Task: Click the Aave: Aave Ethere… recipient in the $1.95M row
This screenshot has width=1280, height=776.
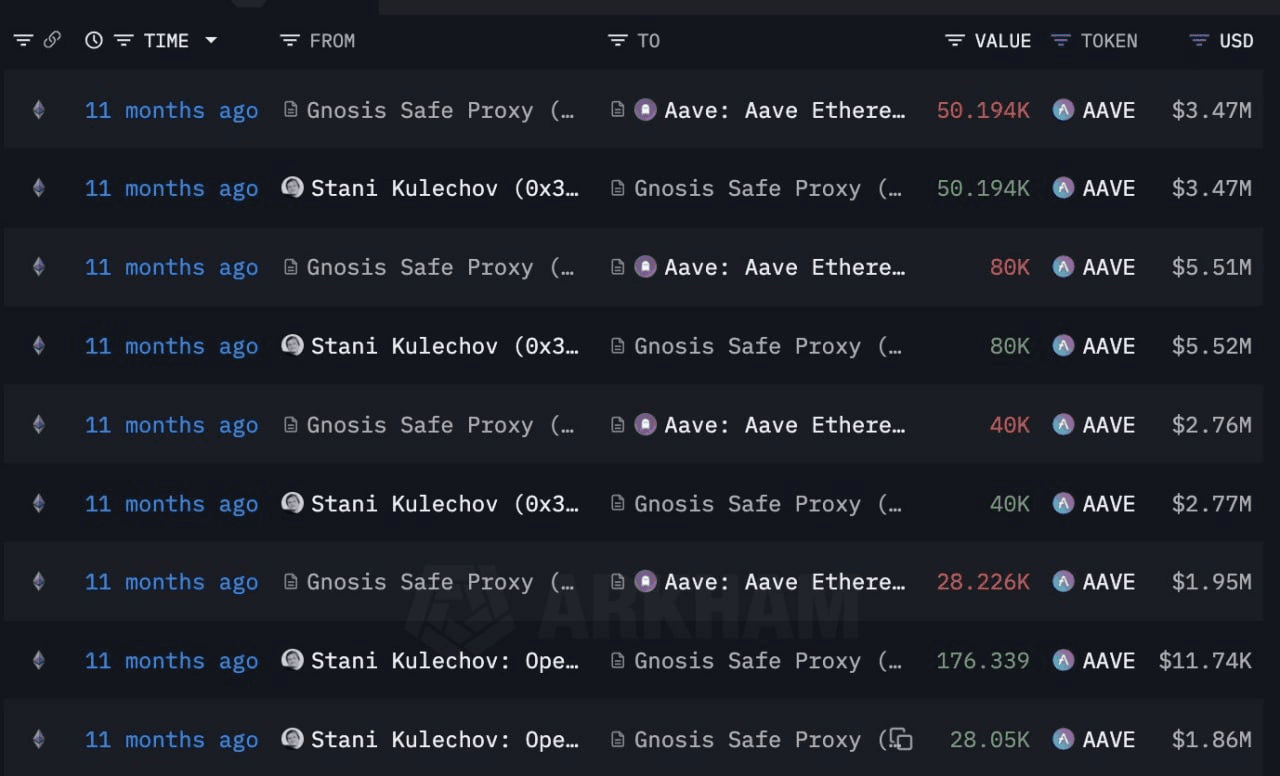Action: [784, 582]
